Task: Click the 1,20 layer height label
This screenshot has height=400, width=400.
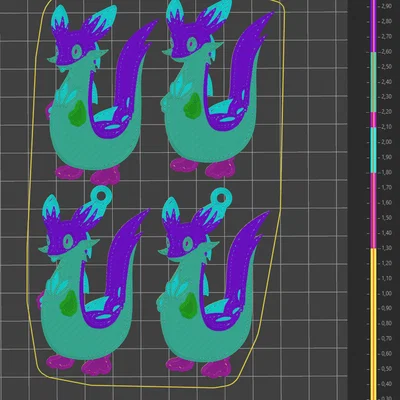Action: coord(386,263)
